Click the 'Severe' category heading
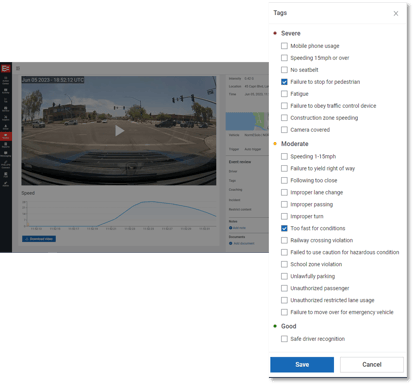This screenshot has width=414, height=385. (290, 34)
